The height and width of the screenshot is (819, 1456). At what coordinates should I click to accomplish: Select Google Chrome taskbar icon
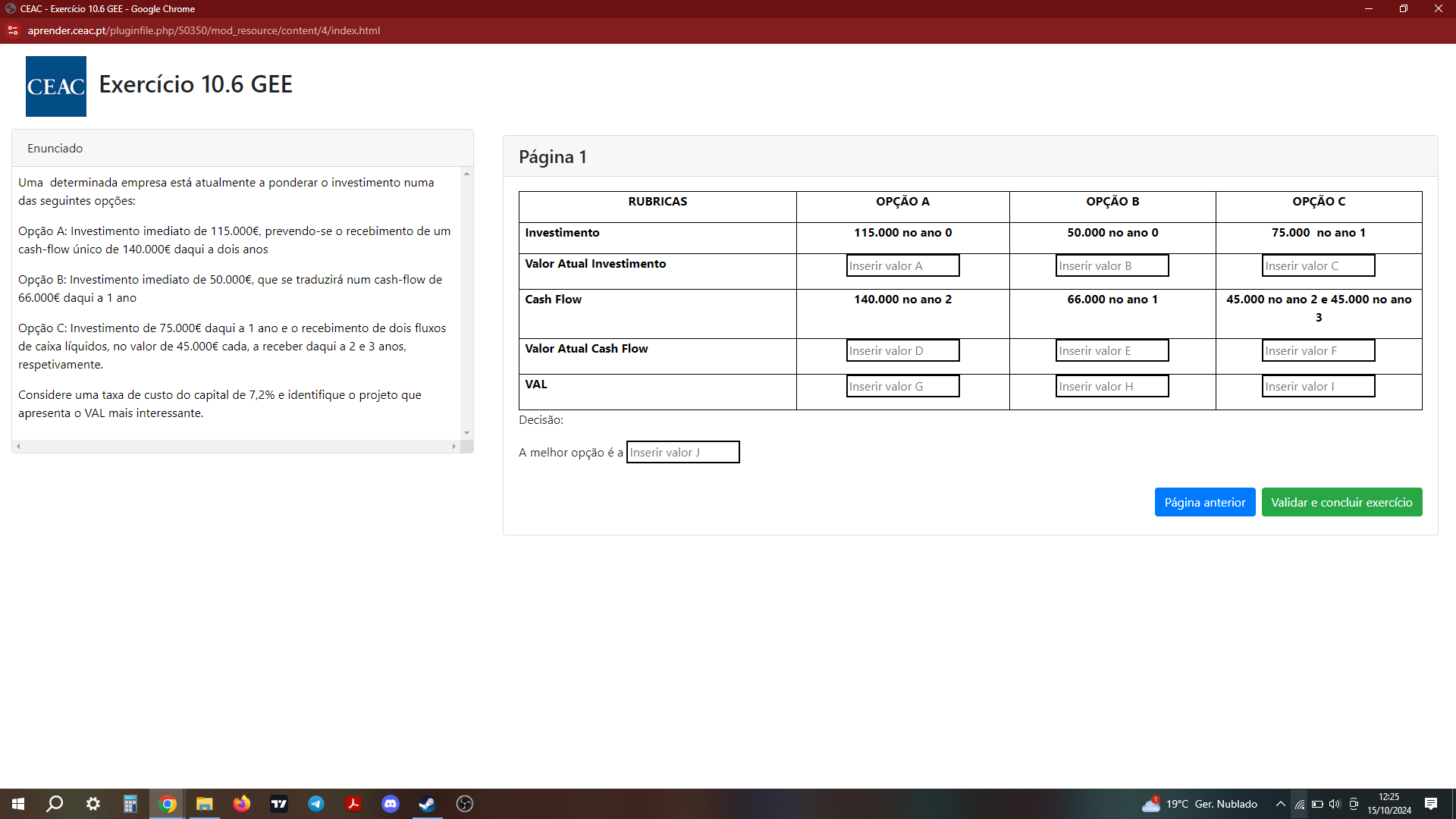168,804
